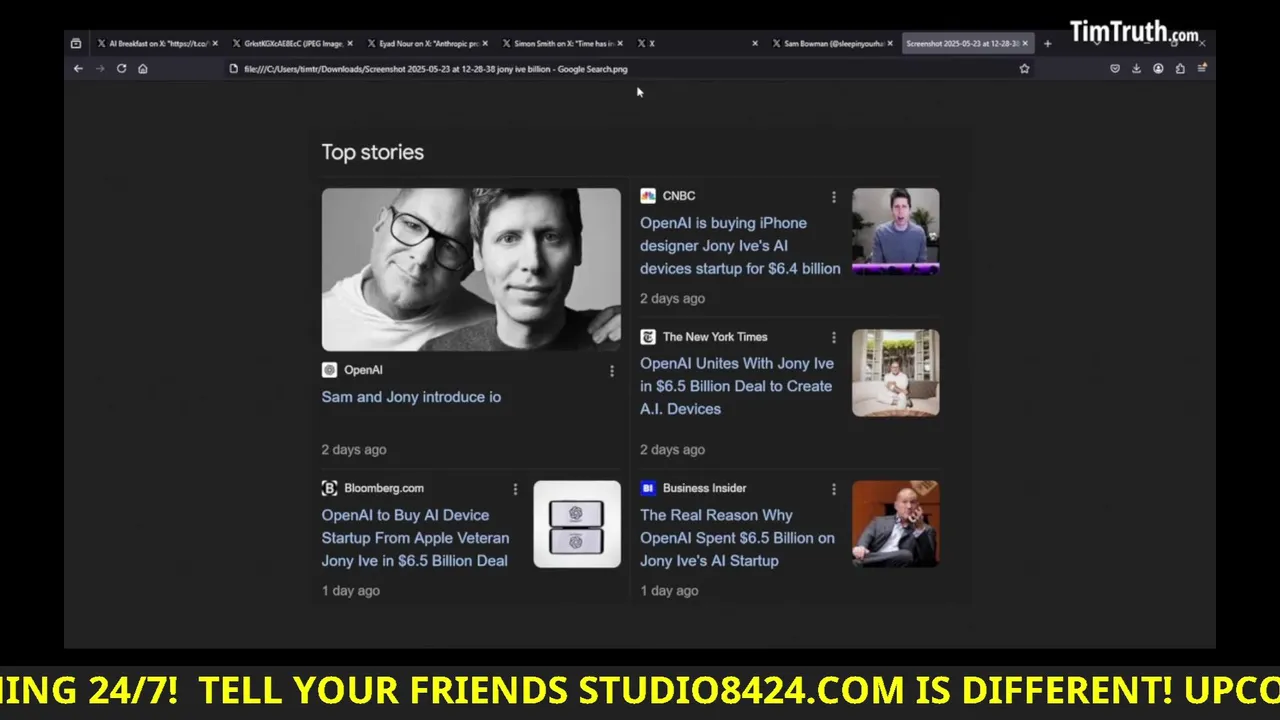
Task: Click 1 day ago under Business Insider story
Action: 669,591
